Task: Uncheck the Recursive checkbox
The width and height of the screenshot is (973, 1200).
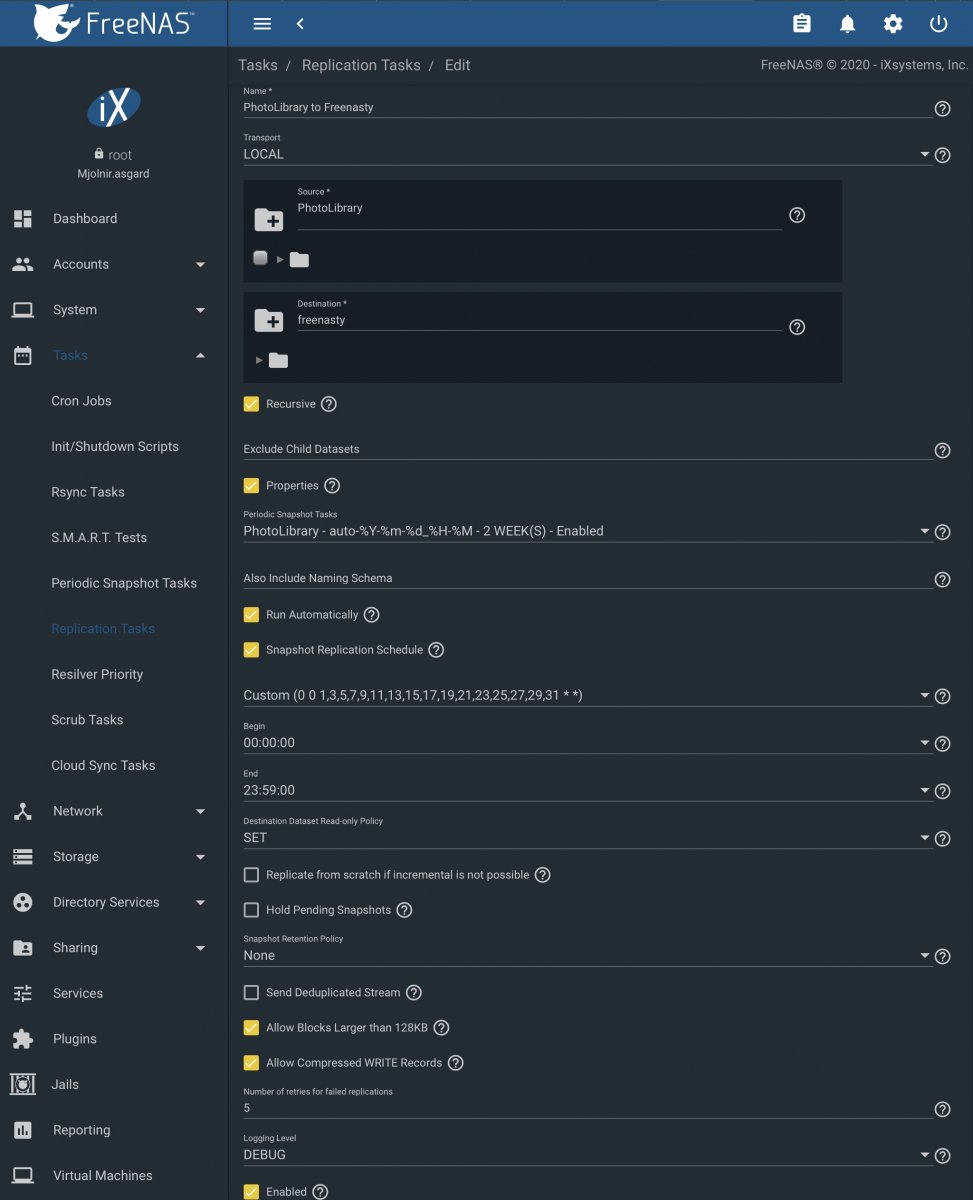Action: pos(251,405)
